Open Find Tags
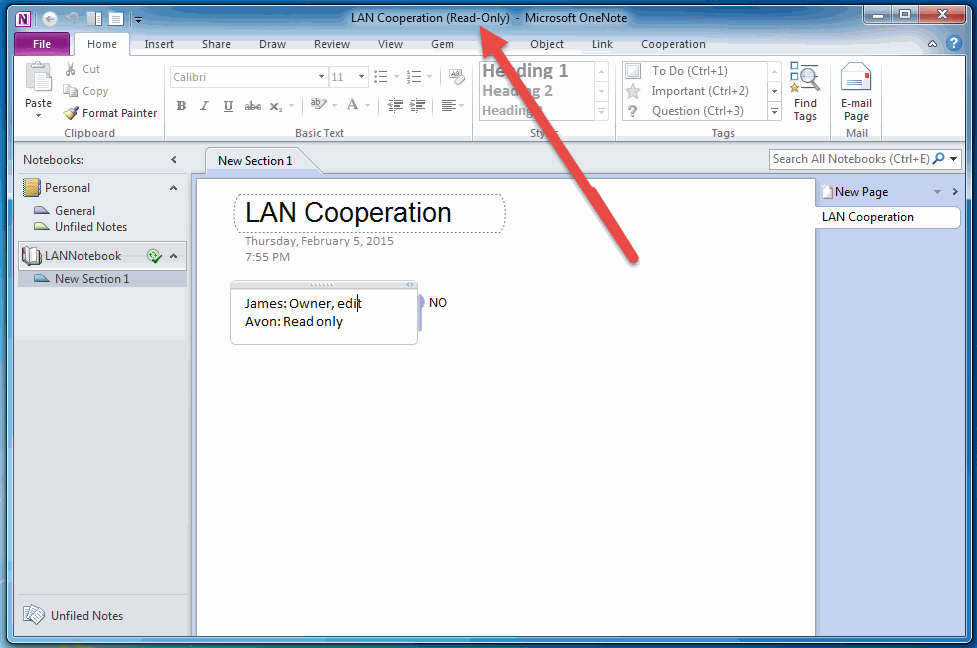This screenshot has height=648, width=977. pos(805,92)
